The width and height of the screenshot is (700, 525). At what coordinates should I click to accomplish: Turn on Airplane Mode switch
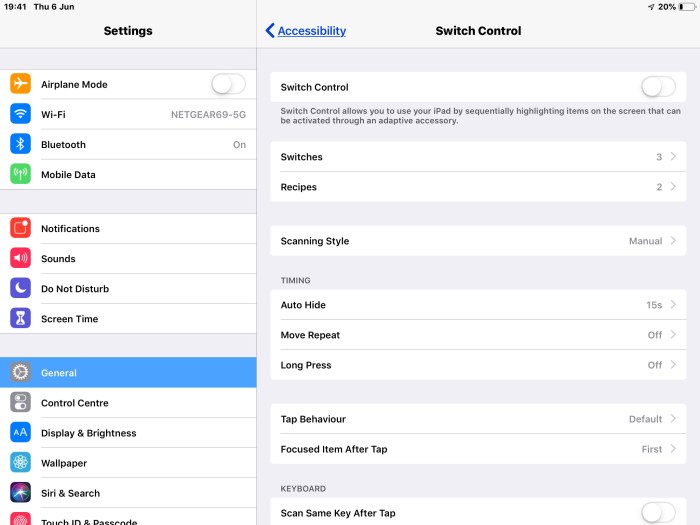(x=228, y=85)
